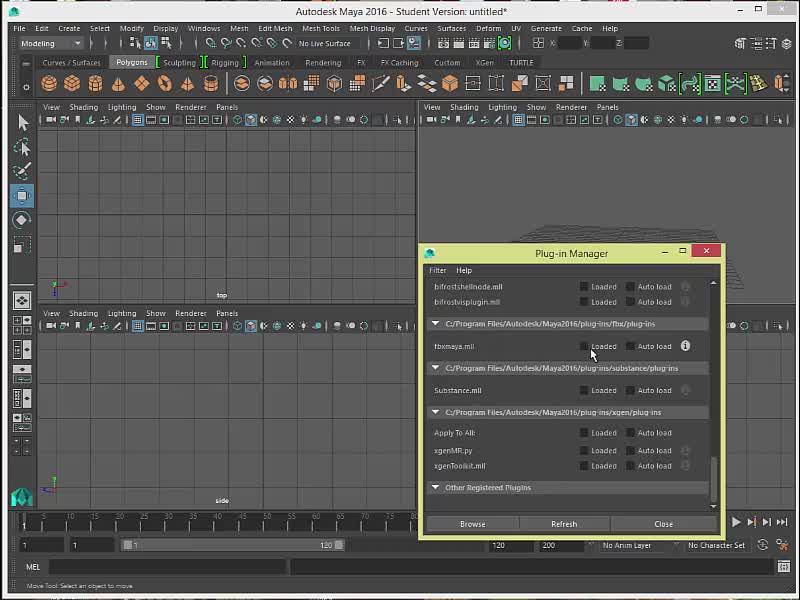
Task: Click the Browse button
Action: 472,524
